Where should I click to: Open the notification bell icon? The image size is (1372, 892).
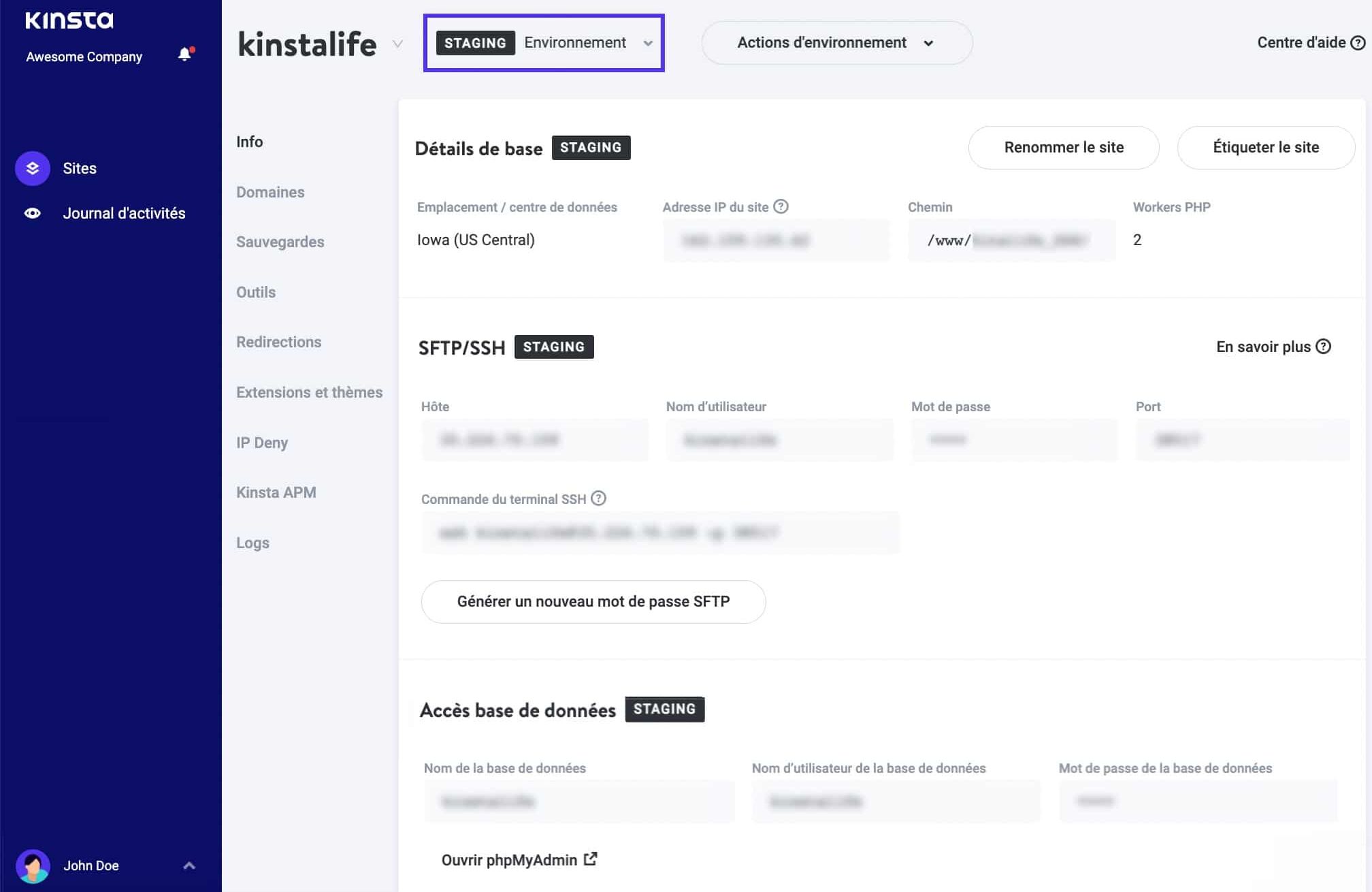184,54
